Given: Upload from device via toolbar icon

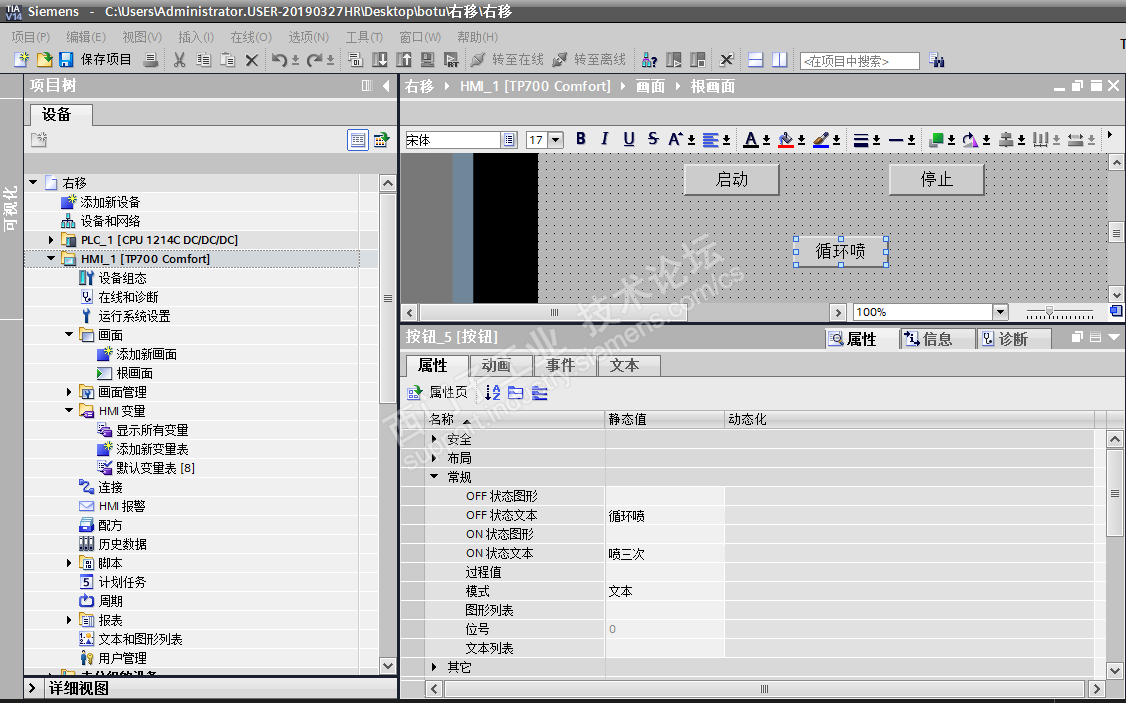Looking at the screenshot, I should tap(404, 60).
